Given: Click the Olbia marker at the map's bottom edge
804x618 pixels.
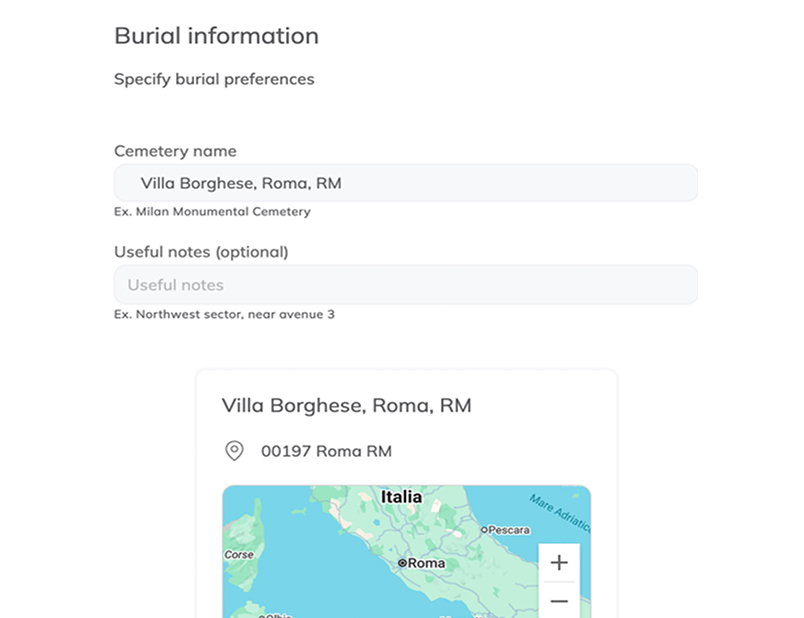Looking at the screenshot, I should click(x=262, y=614).
